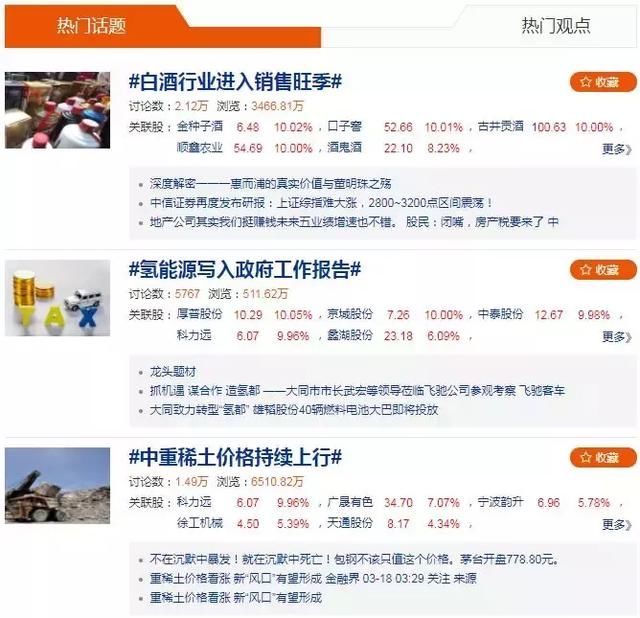Screen dimensions: 640x618
Task: Open stock 广晟有色
Action: pyautogui.click(x=350, y=502)
